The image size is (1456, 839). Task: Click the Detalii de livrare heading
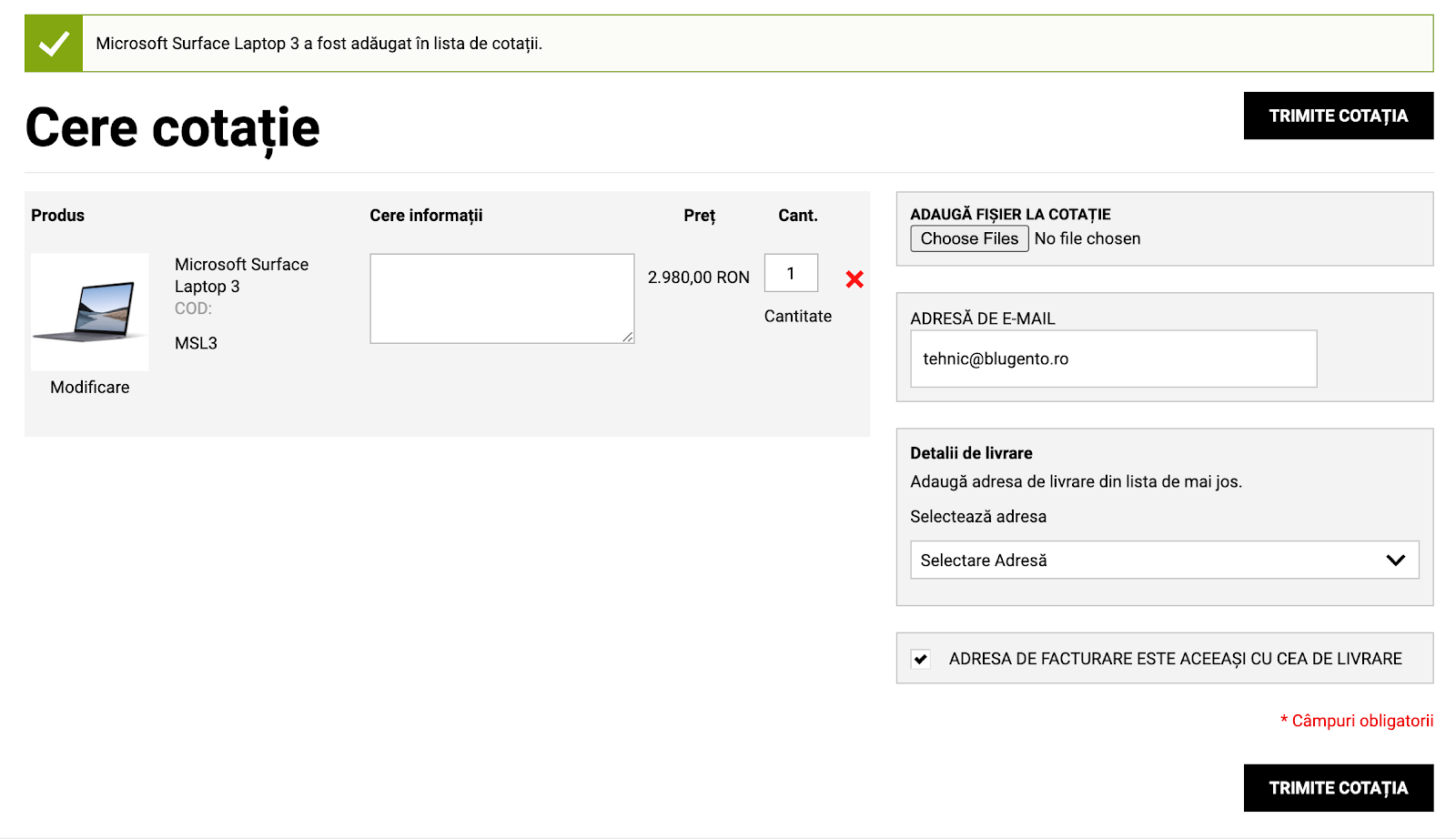coord(971,453)
